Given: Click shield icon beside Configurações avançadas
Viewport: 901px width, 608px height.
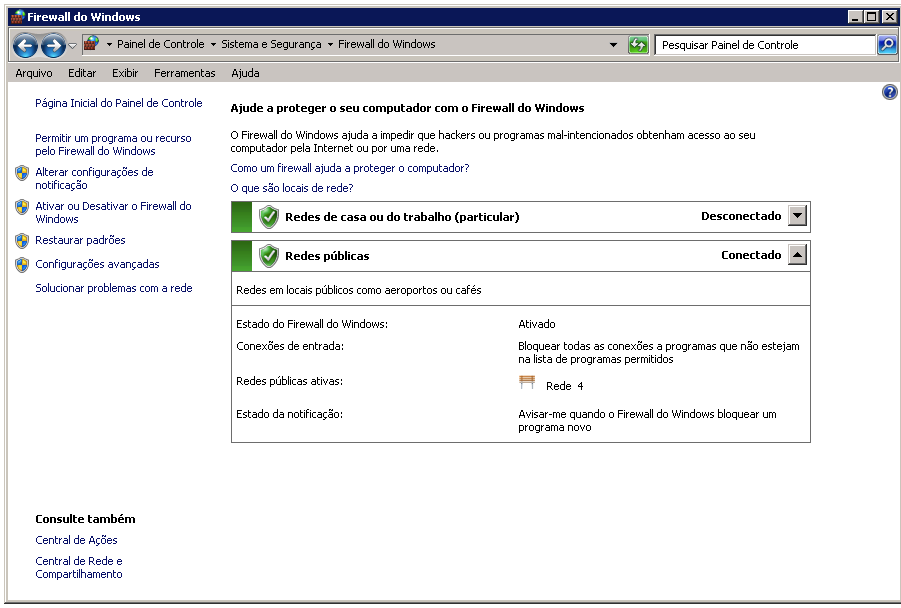Looking at the screenshot, I should coord(22,265).
